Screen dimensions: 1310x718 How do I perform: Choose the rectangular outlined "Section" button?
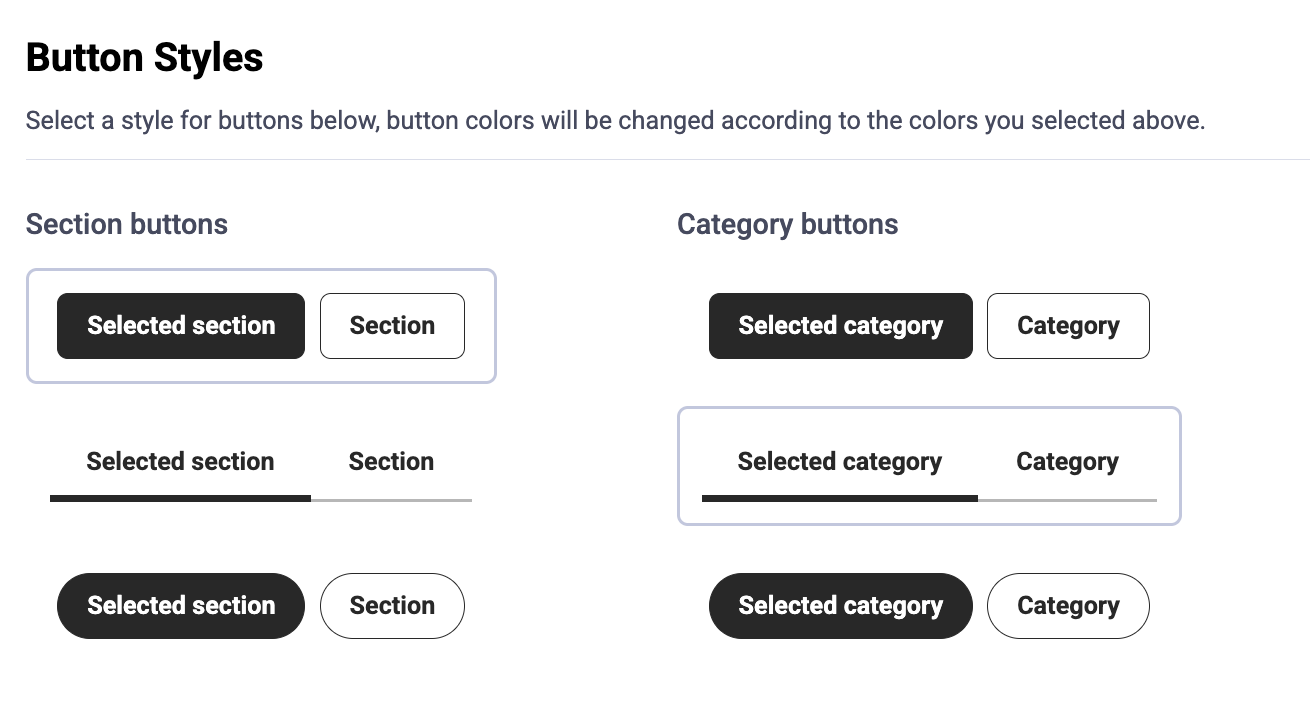392,326
